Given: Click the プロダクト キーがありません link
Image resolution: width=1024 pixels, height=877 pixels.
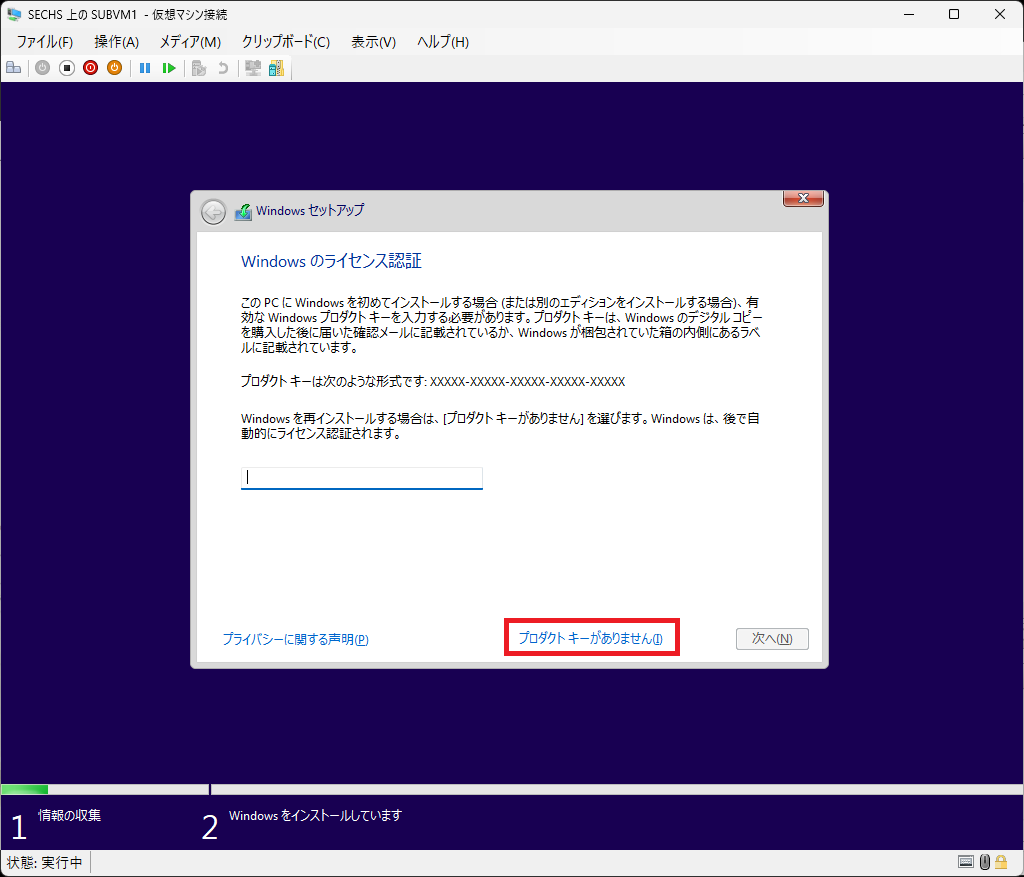Looking at the screenshot, I should click(x=590, y=638).
